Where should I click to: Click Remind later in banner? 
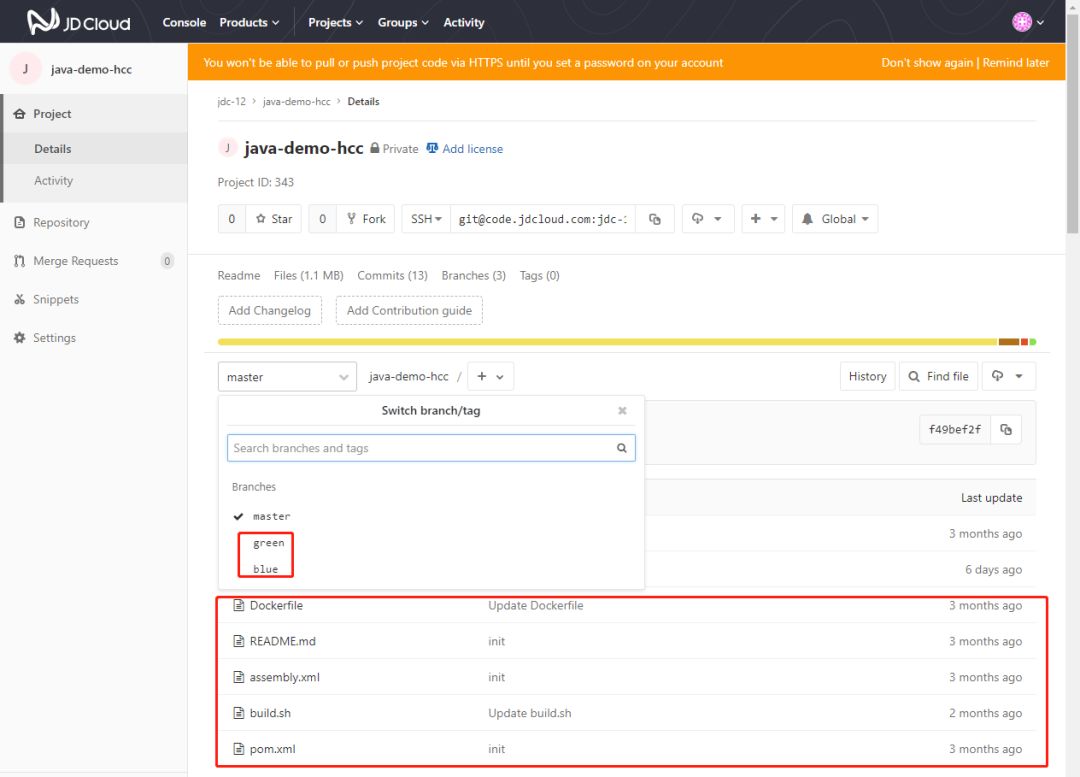[1016, 63]
